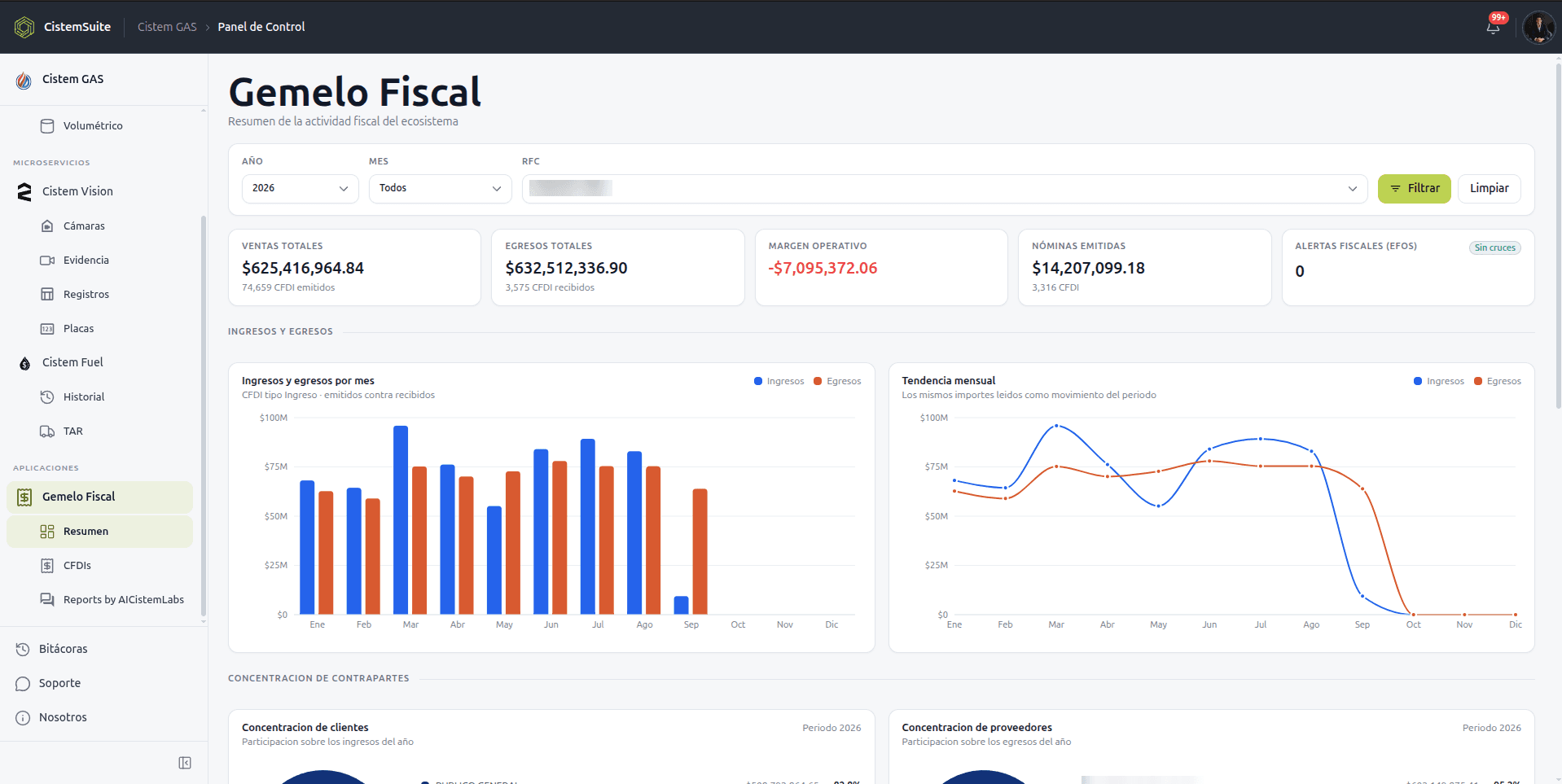Click the Ventas Totales amount $625,416,964.84
The width and height of the screenshot is (1562, 784).
[303, 269]
